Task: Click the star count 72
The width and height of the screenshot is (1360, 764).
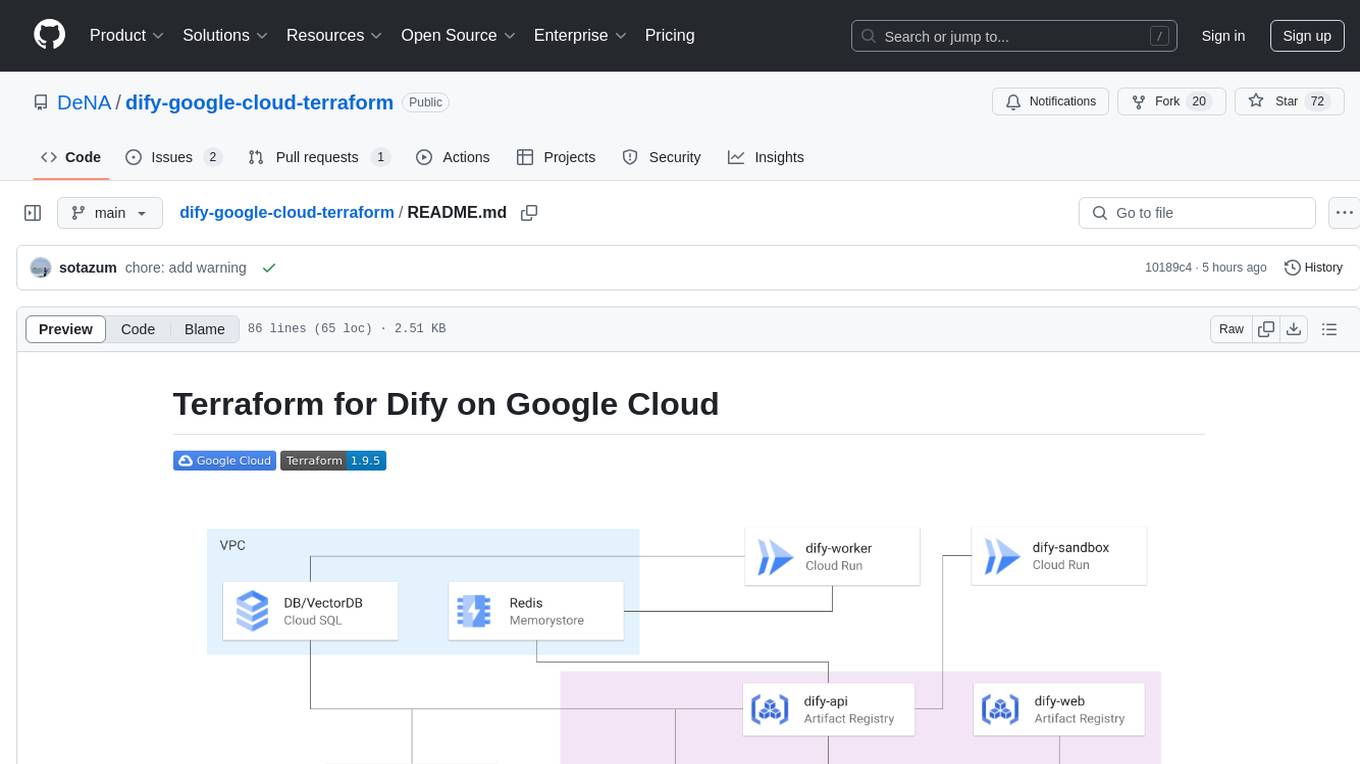Action: pyautogui.click(x=1317, y=101)
